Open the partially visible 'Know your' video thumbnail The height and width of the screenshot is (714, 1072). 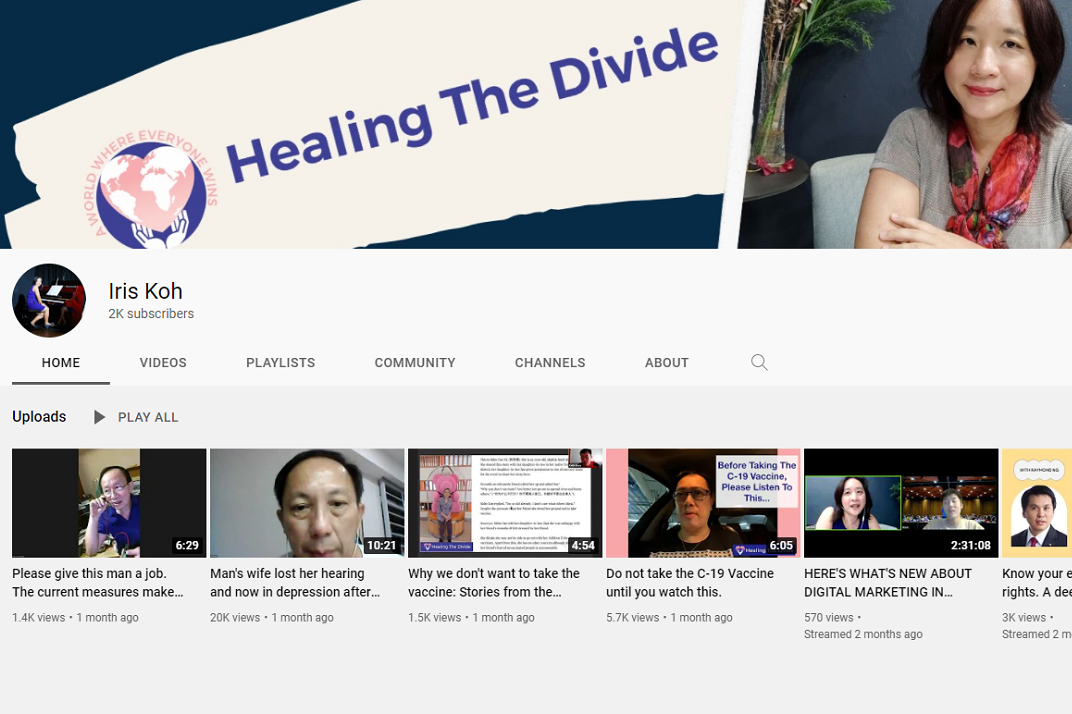tap(1037, 502)
